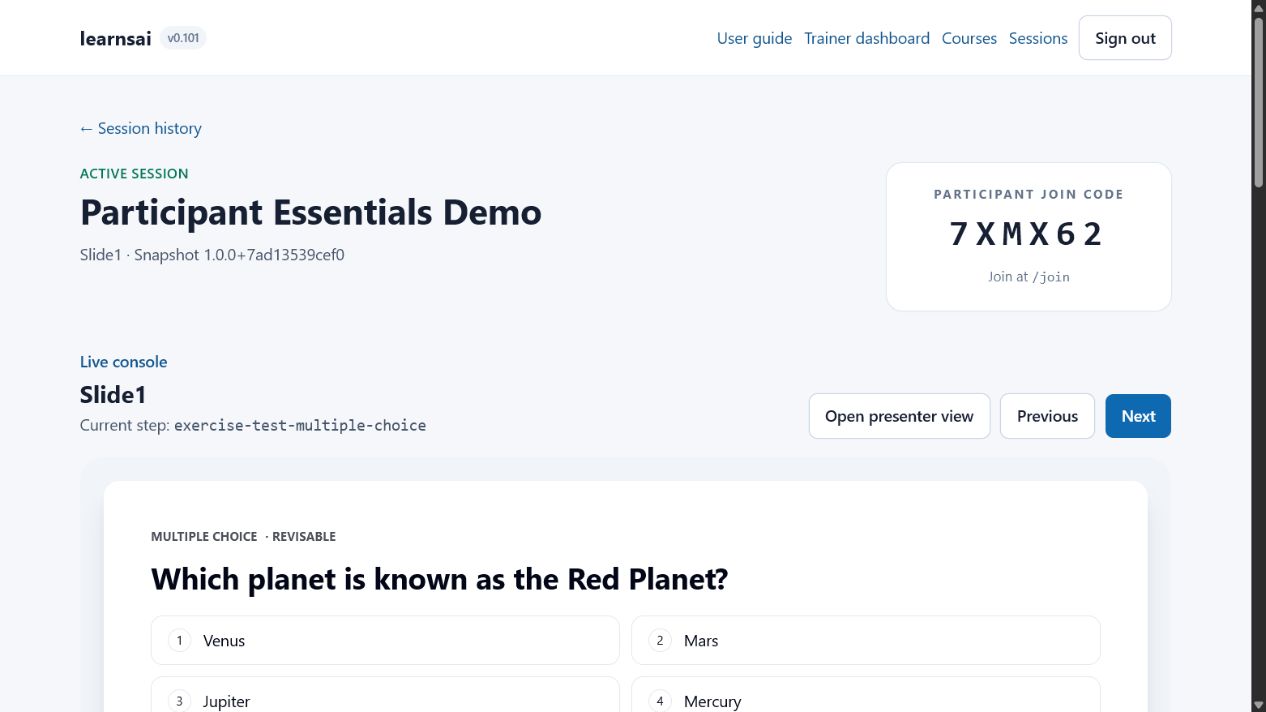Go to Trainer dashboard

[x=867, y=38]
